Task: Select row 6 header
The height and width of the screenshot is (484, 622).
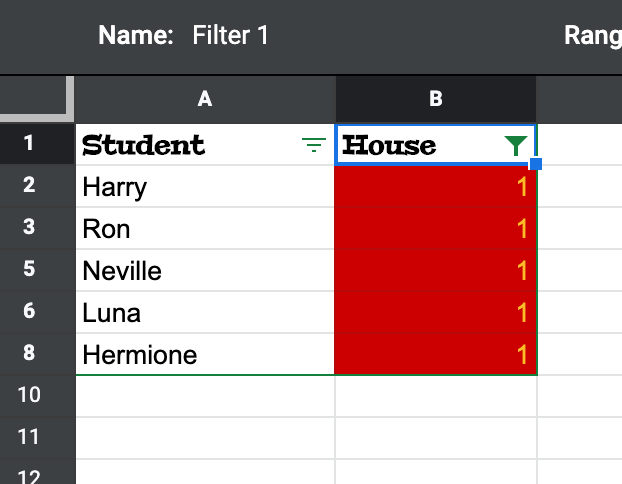Action: coord(28,312)
